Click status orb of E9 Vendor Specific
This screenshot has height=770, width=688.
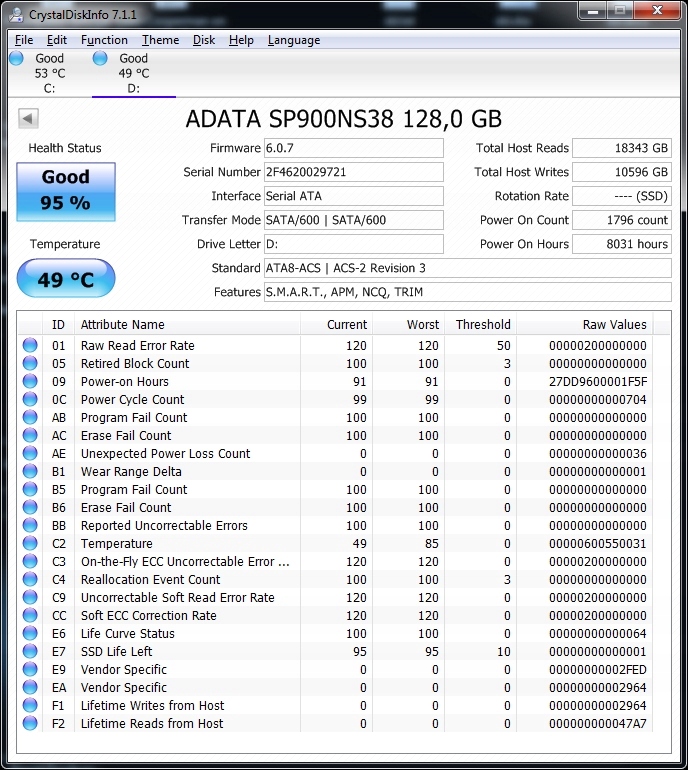pos(30,669)
